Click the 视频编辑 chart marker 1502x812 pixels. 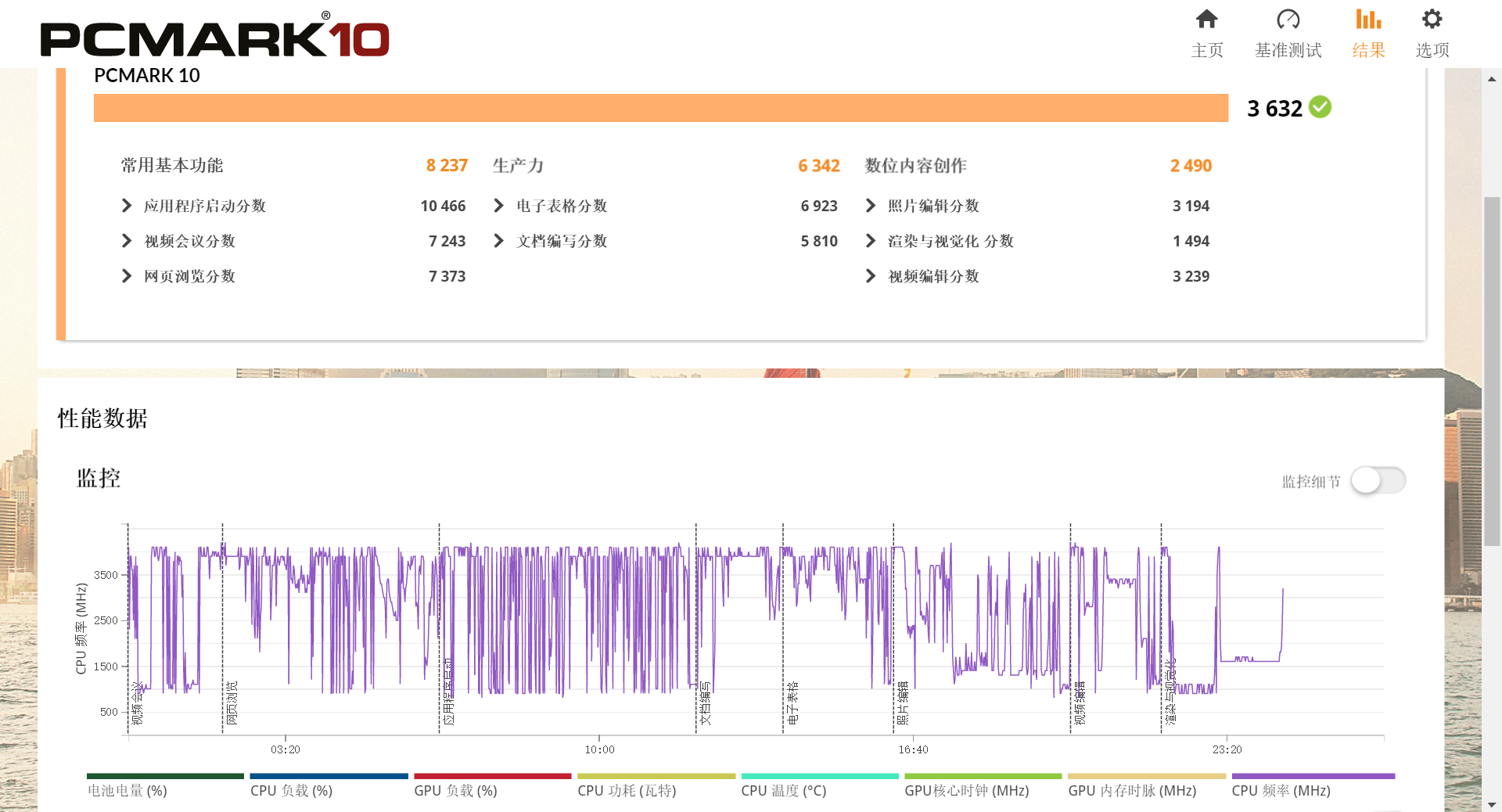click(x=1080, y=702)
